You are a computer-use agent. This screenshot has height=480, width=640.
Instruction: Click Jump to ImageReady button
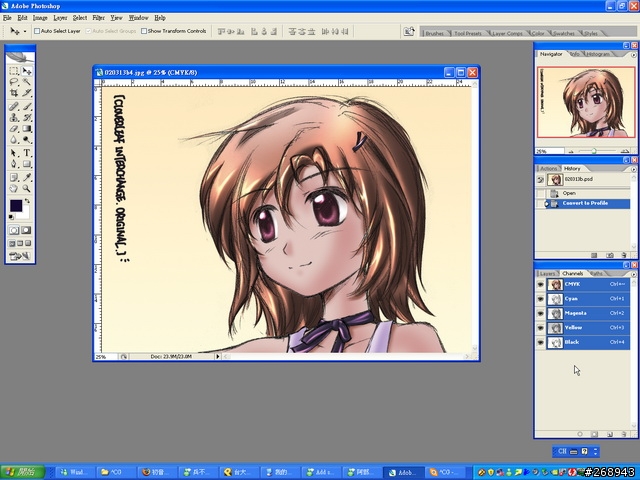(x=20, y=256)
